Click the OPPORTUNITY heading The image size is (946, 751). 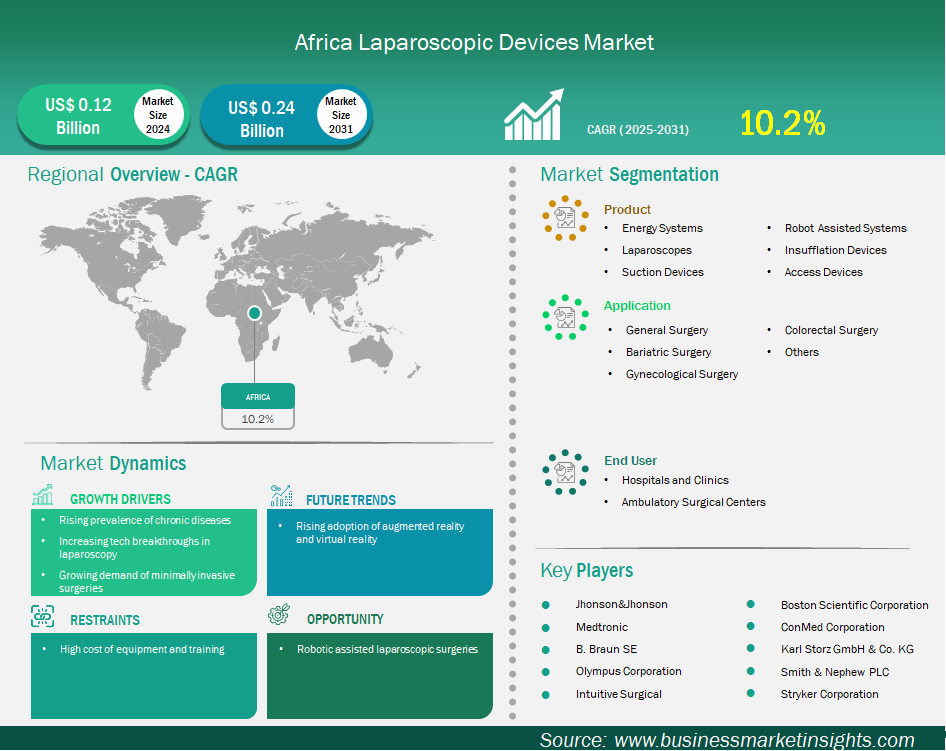tap(344, 619)
